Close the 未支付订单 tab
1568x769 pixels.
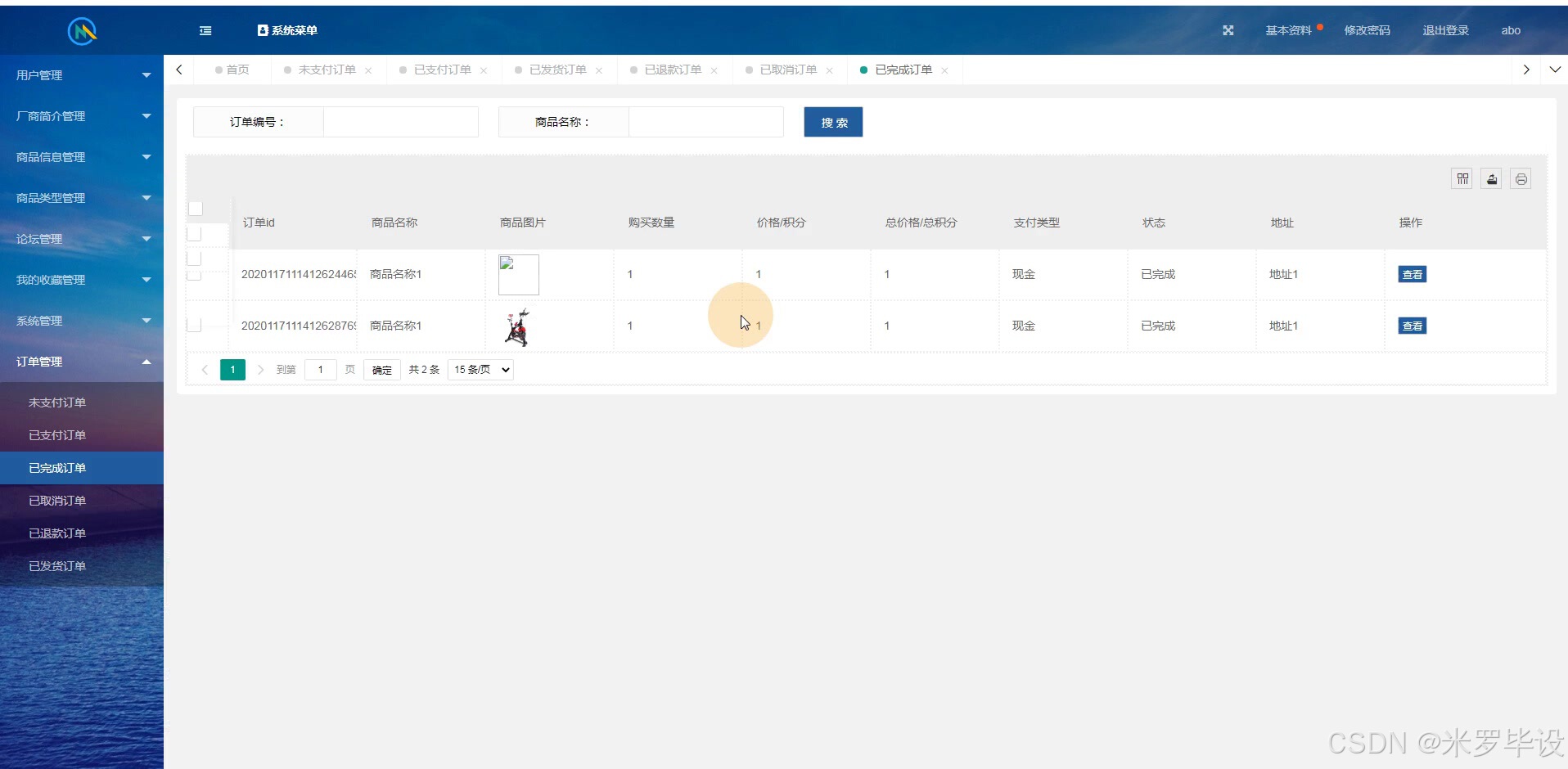[x=368, y=70]
